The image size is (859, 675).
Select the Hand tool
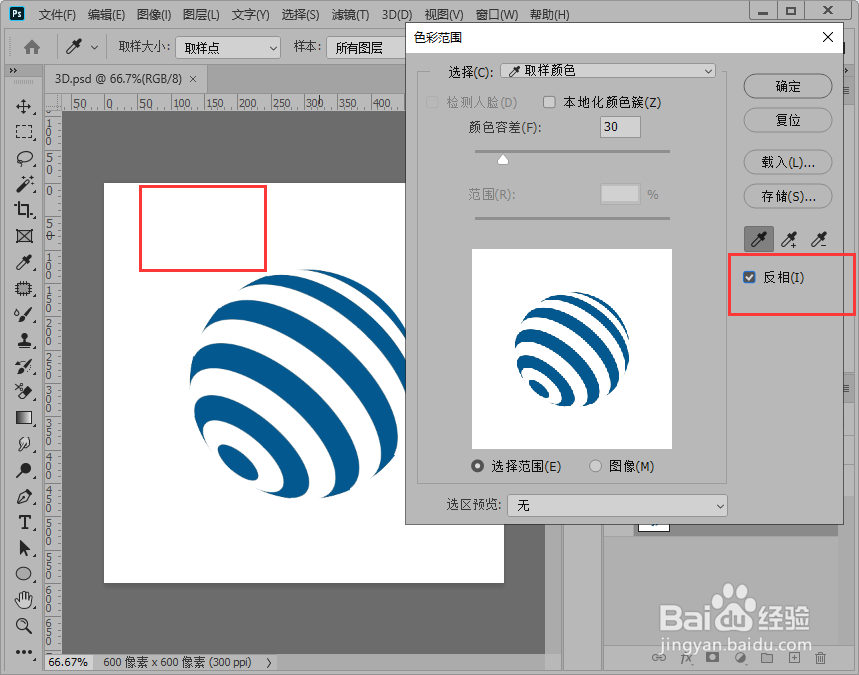point(22,599)
